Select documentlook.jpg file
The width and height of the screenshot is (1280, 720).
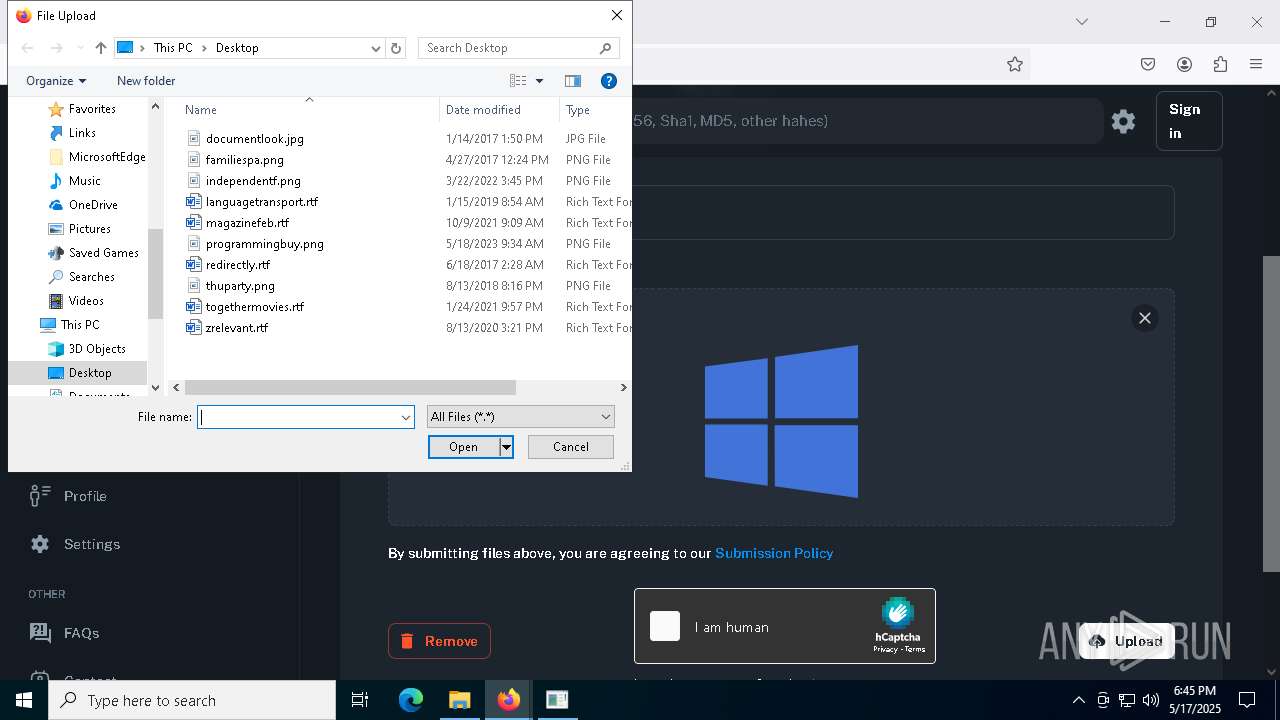tap(254, 139)
